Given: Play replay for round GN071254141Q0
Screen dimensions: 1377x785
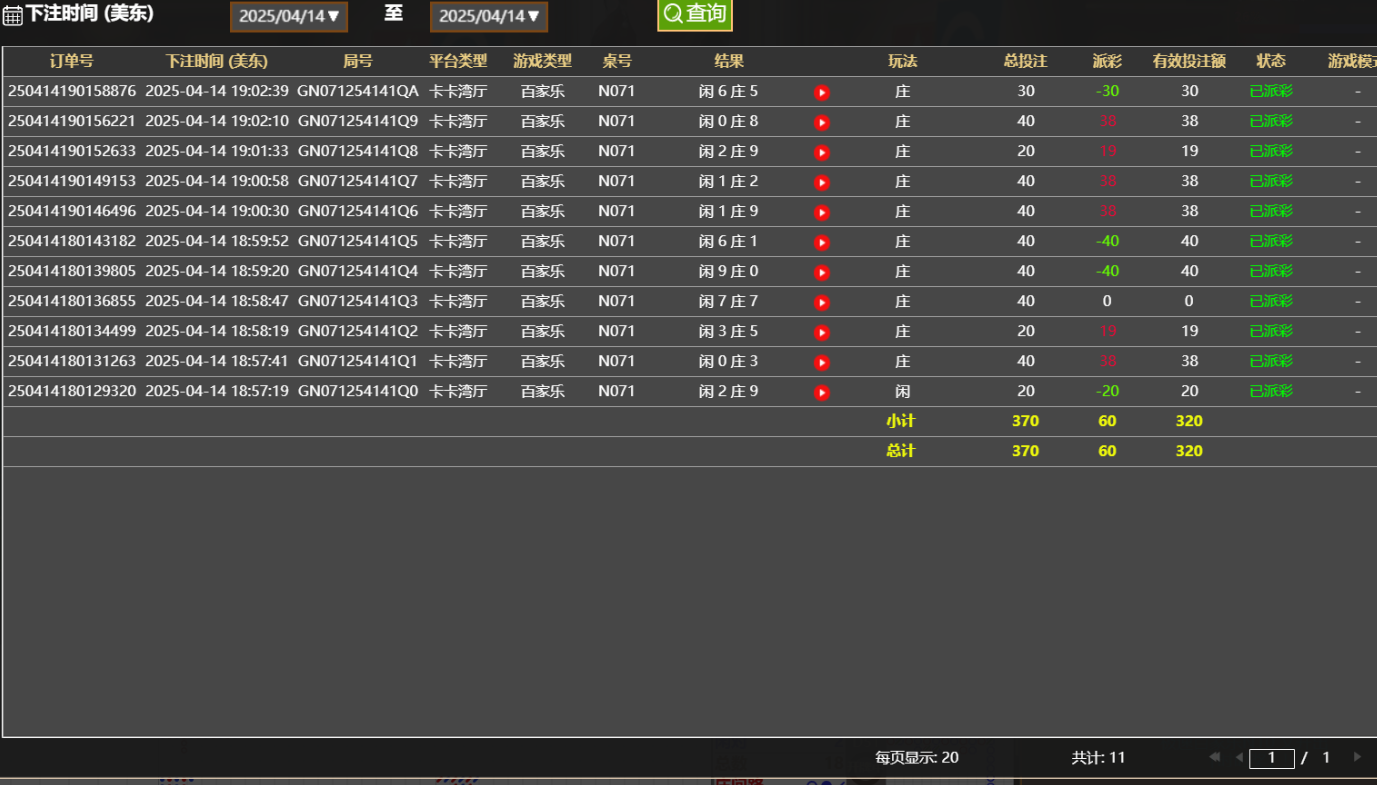Looking at the screenshot, I should click(822, 393).
